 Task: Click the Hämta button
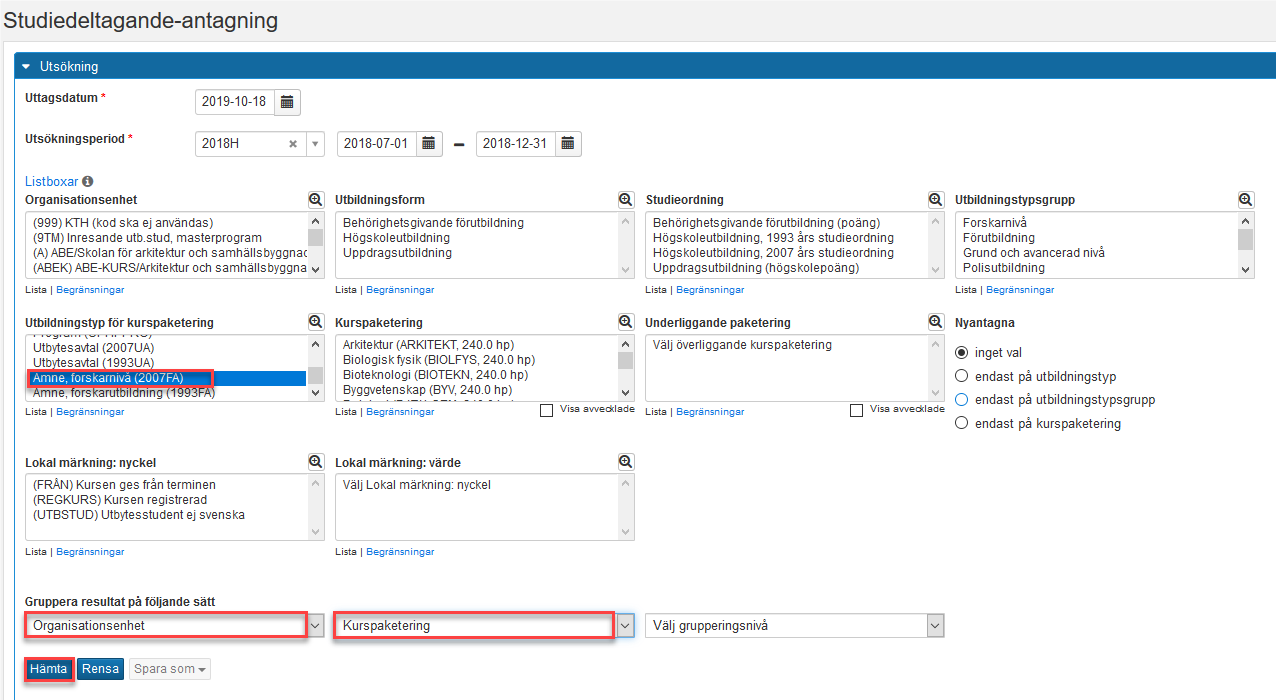pos(48,669)
